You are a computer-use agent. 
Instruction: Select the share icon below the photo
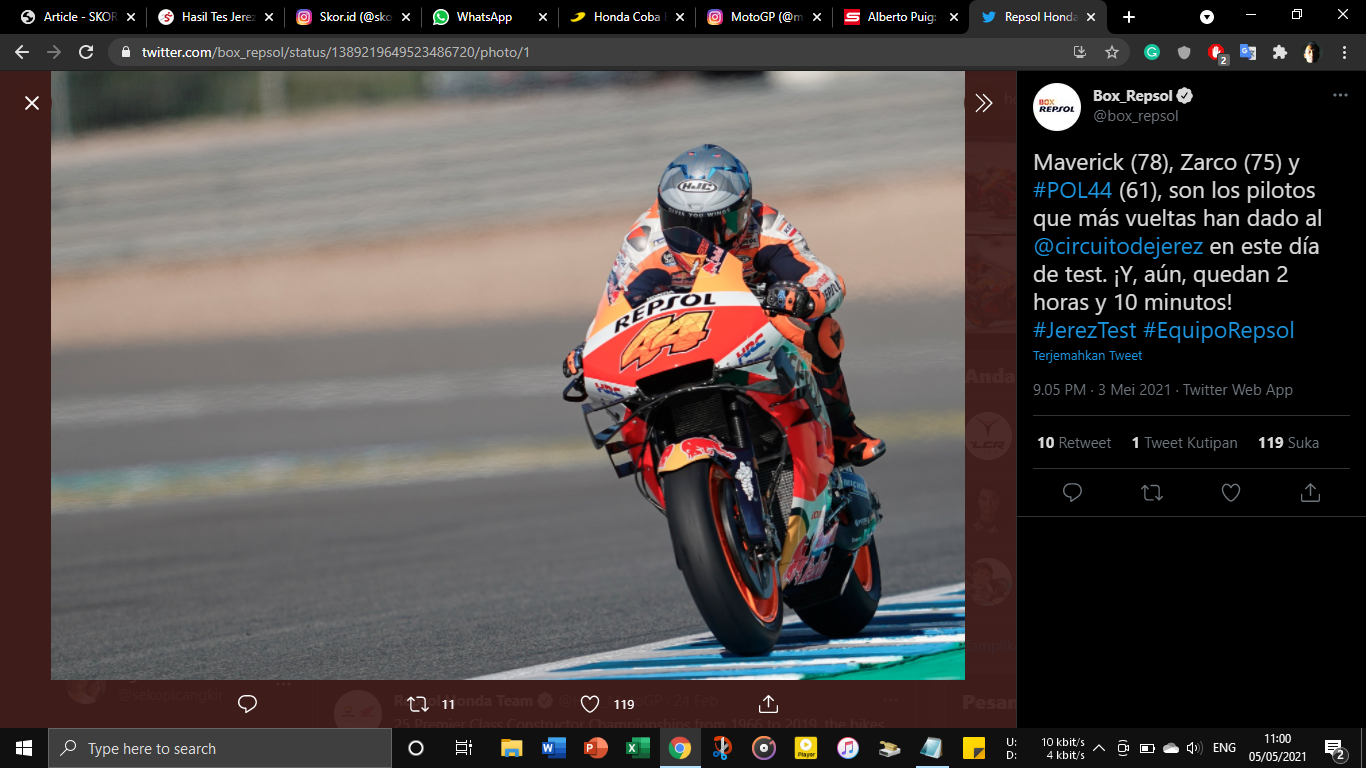coord(769,704)
